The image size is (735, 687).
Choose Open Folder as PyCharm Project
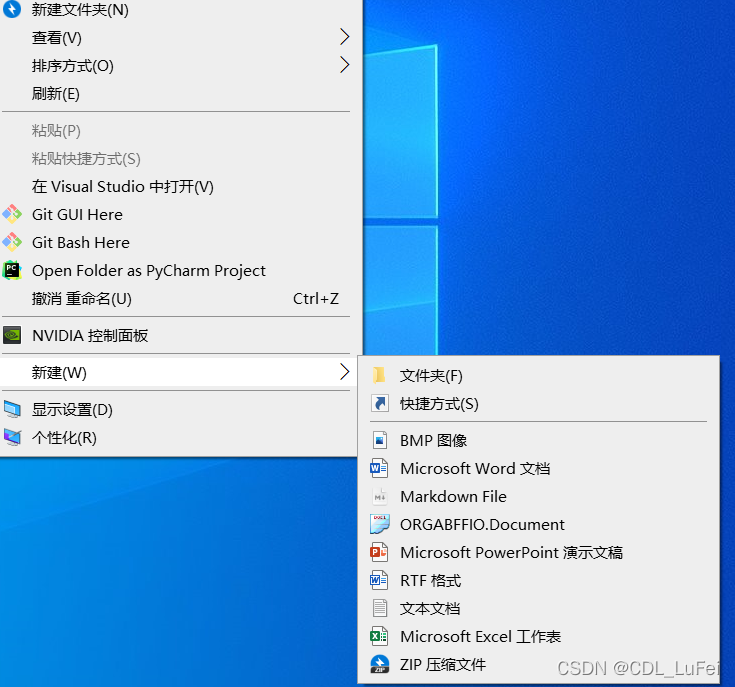point(177,270)
